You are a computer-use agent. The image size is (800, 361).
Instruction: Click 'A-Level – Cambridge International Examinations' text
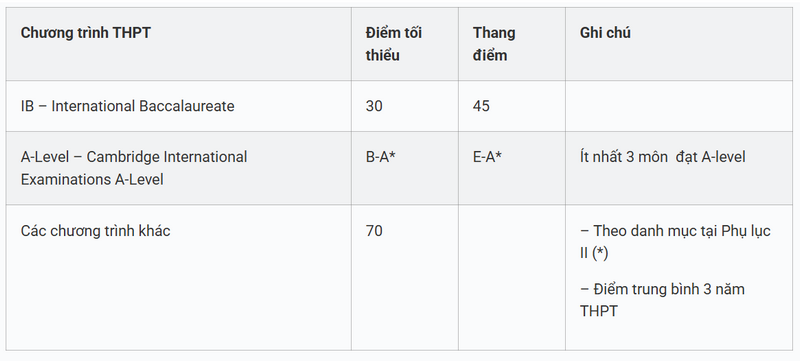[134, 168]
